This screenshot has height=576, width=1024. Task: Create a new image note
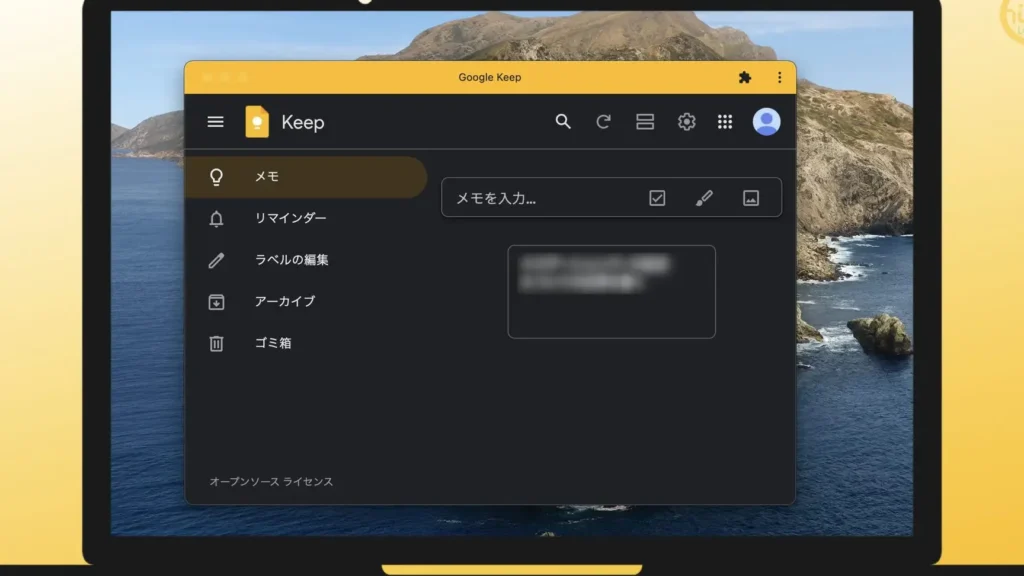751,198
